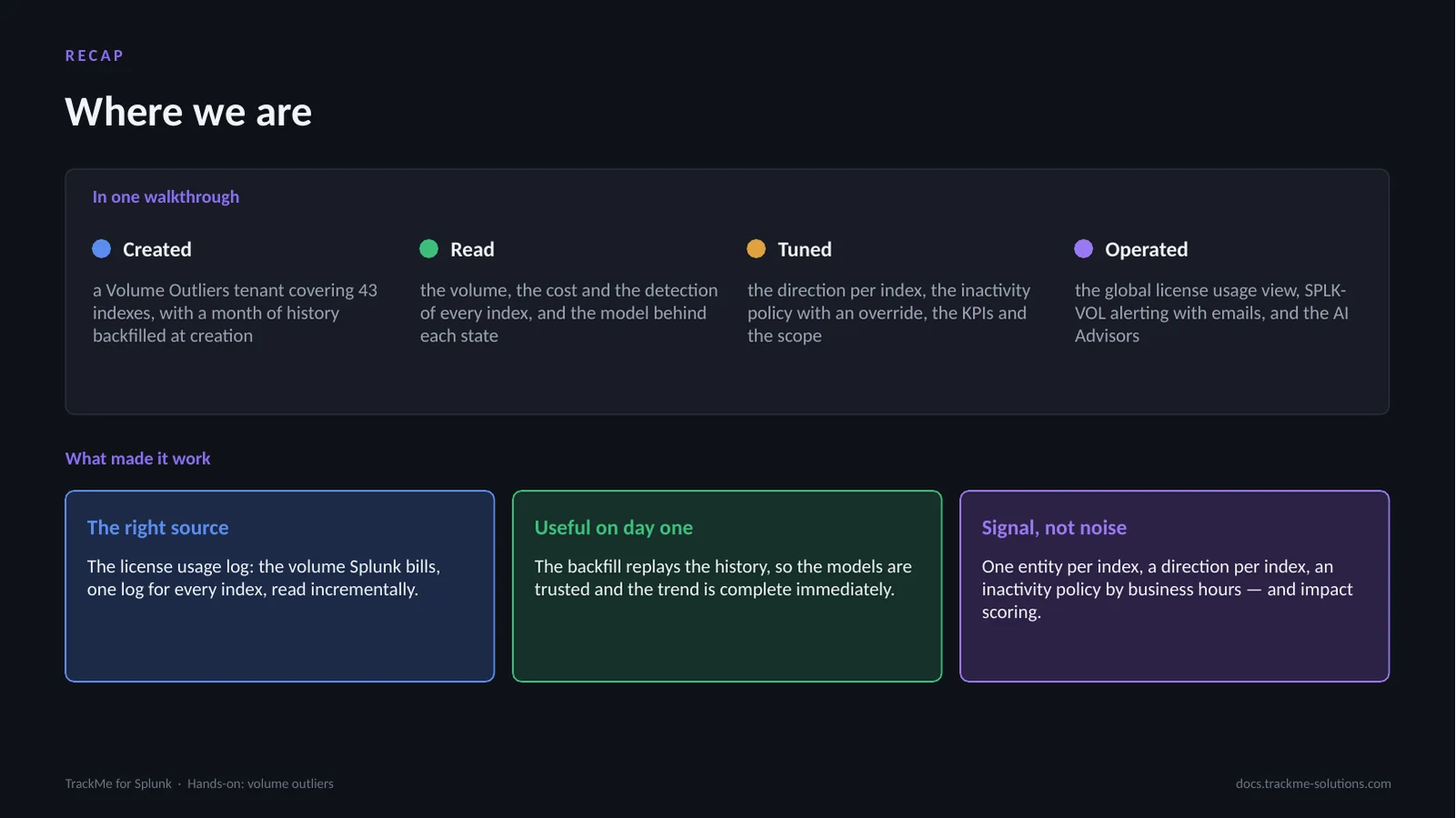The width and height of the screenshot is (1456, 818).
Task: Select the Signal, not noise card title
Action: click(1054, 528)
